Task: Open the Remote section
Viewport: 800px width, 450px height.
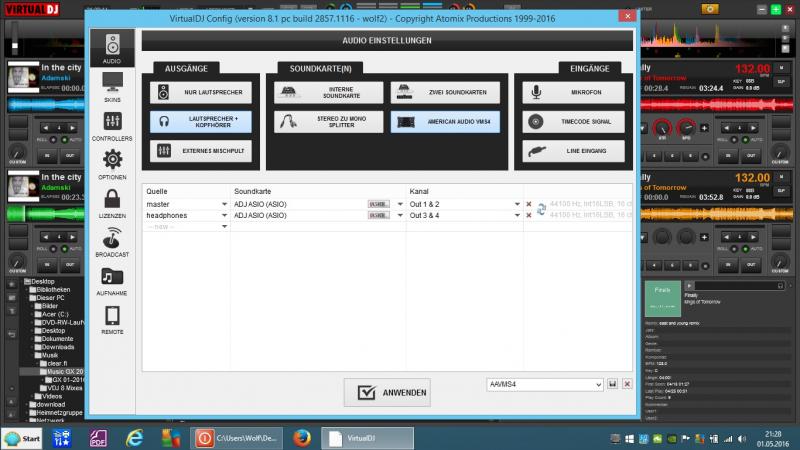Action: tap(112, 319)
